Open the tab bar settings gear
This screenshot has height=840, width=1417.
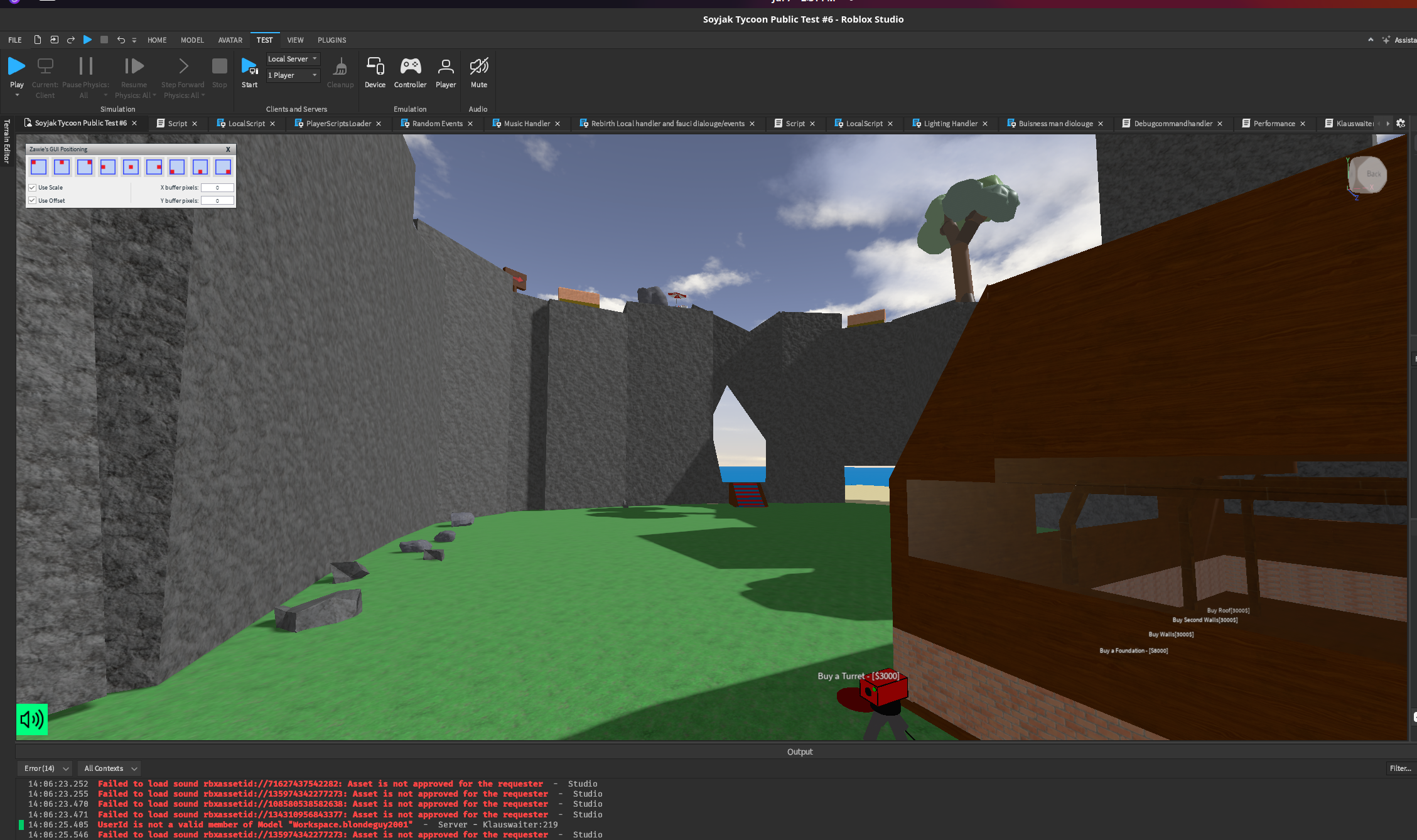(1401, 124)
